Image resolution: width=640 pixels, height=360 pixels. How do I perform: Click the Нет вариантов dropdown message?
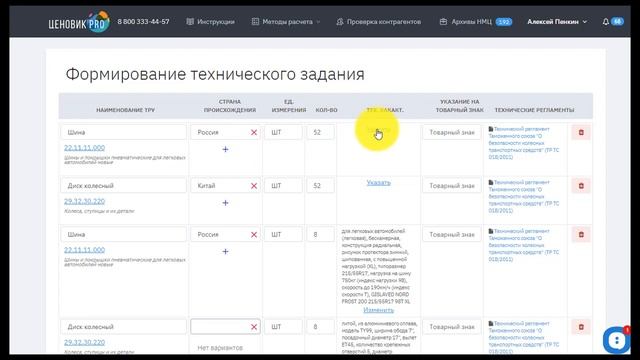[x=220, y=348]
